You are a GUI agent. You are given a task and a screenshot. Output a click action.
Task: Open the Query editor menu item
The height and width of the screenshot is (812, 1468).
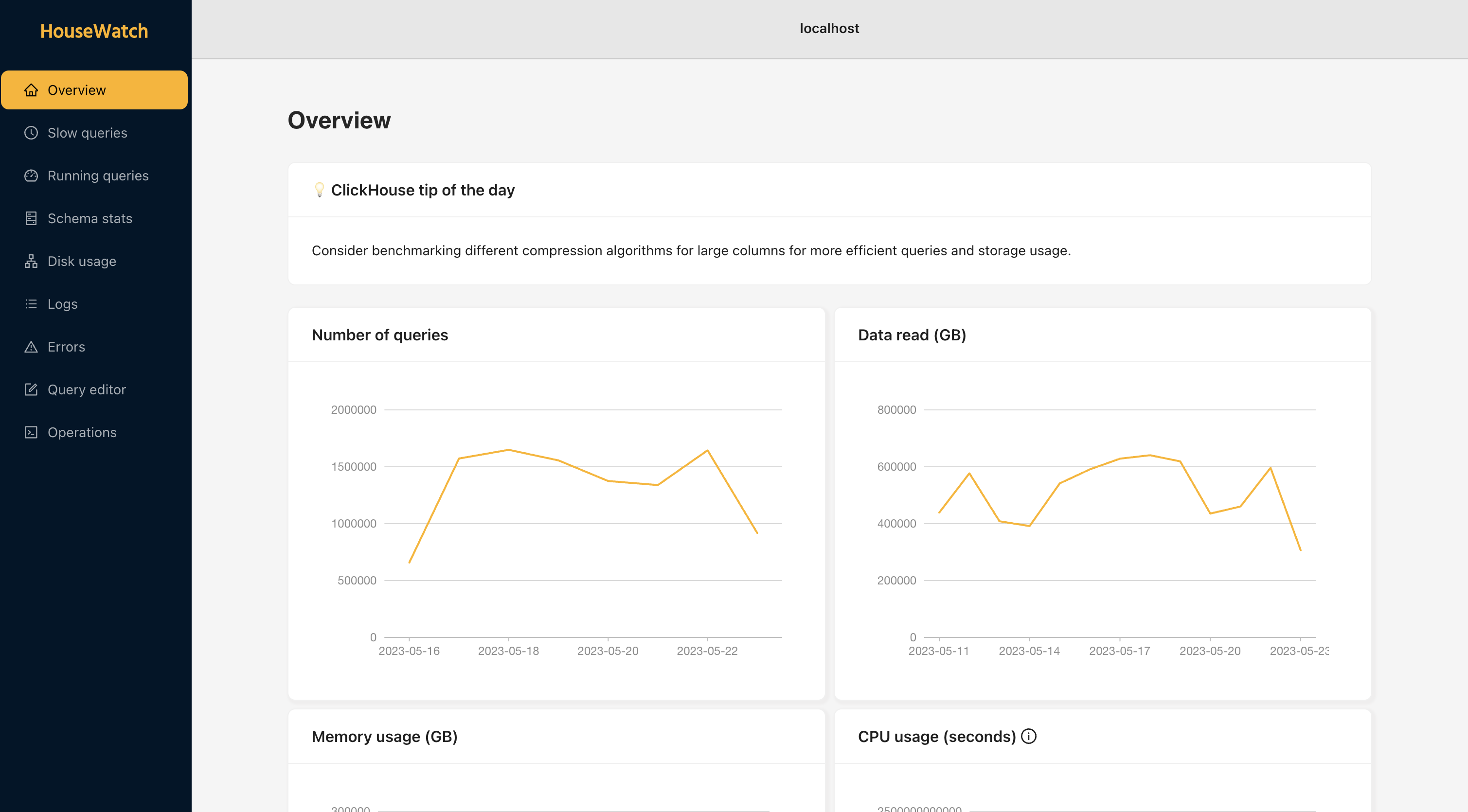(87, 389)
